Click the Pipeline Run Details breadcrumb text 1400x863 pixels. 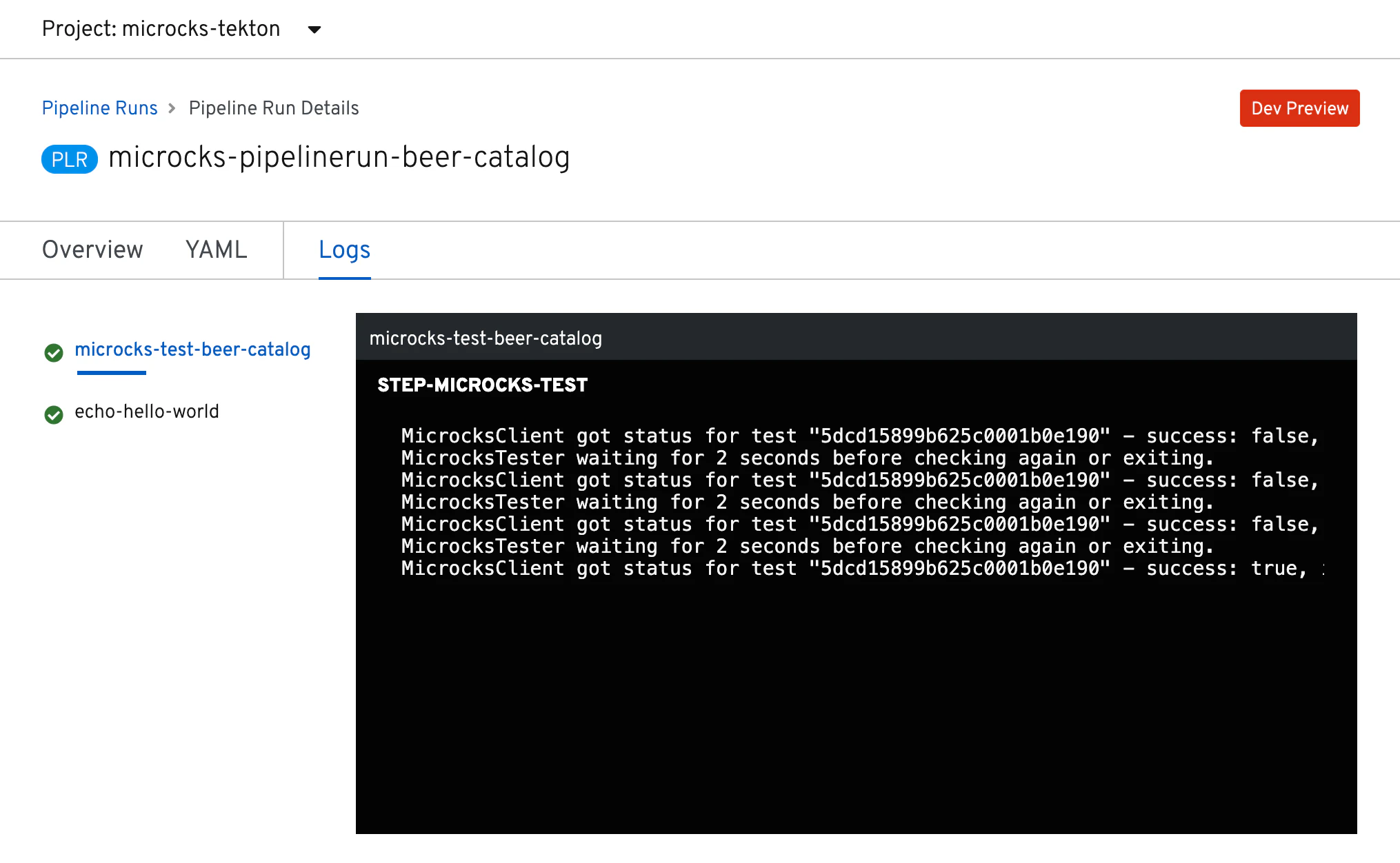pyautogui.click(x=274, y=108)
